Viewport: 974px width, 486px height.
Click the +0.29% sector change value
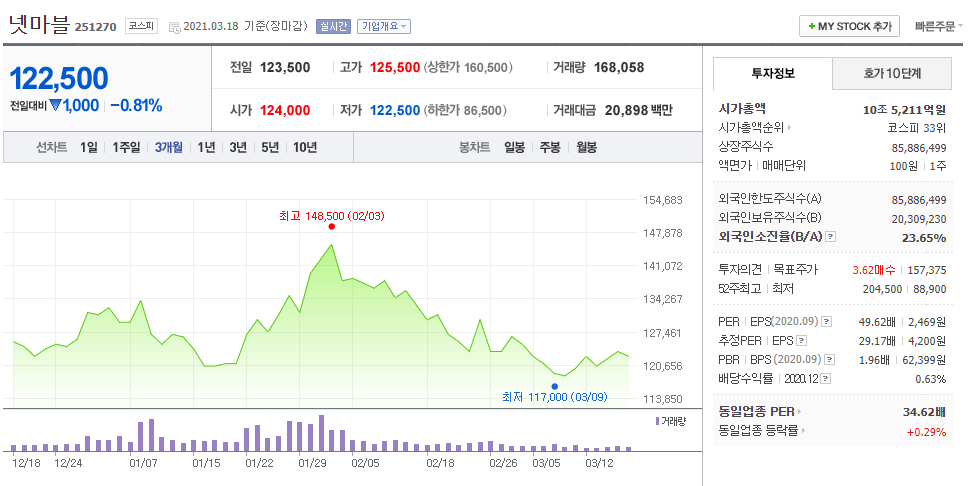(926, 431)
